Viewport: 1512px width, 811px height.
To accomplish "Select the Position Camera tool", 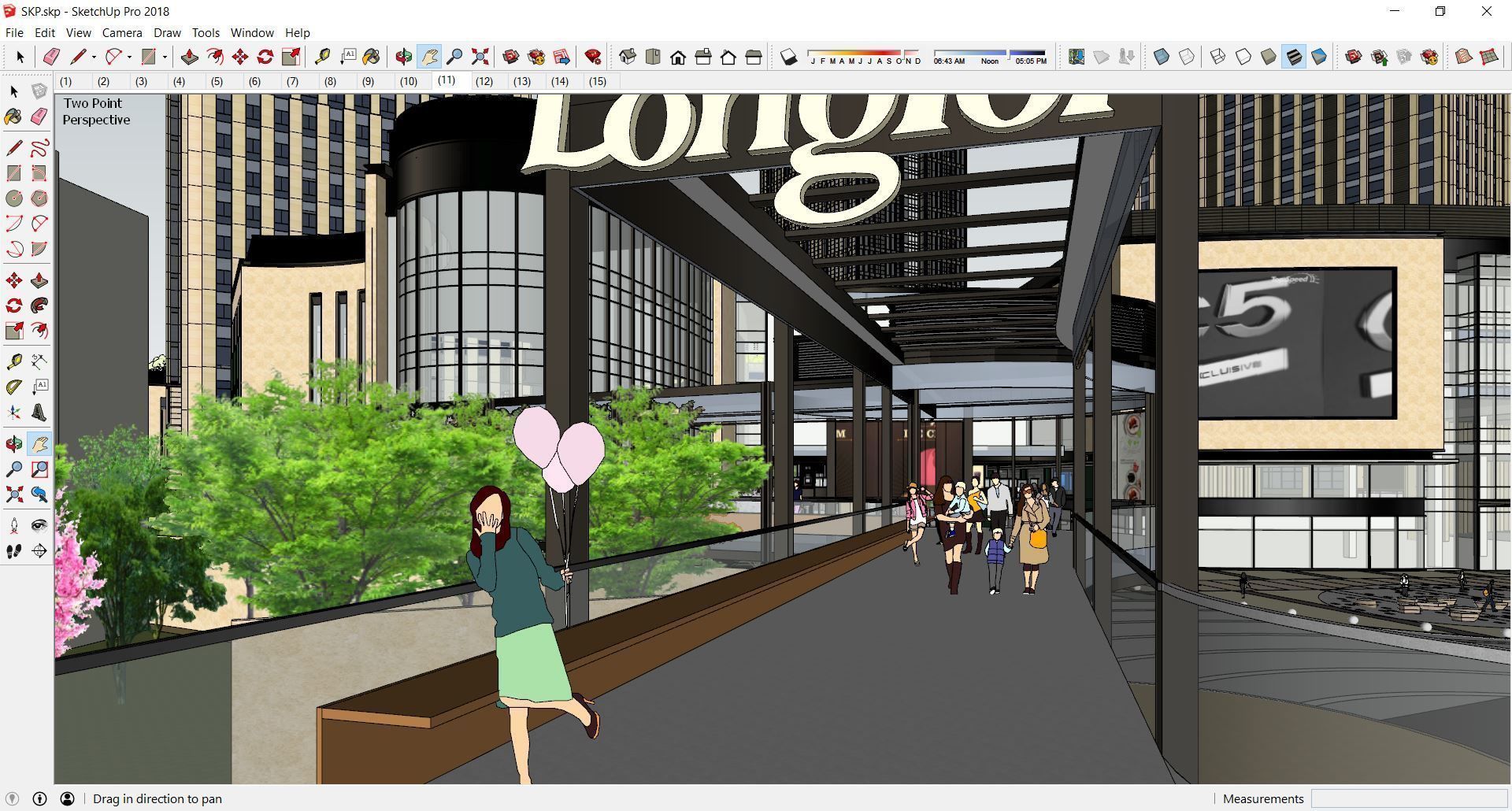I will pos(14,526).
